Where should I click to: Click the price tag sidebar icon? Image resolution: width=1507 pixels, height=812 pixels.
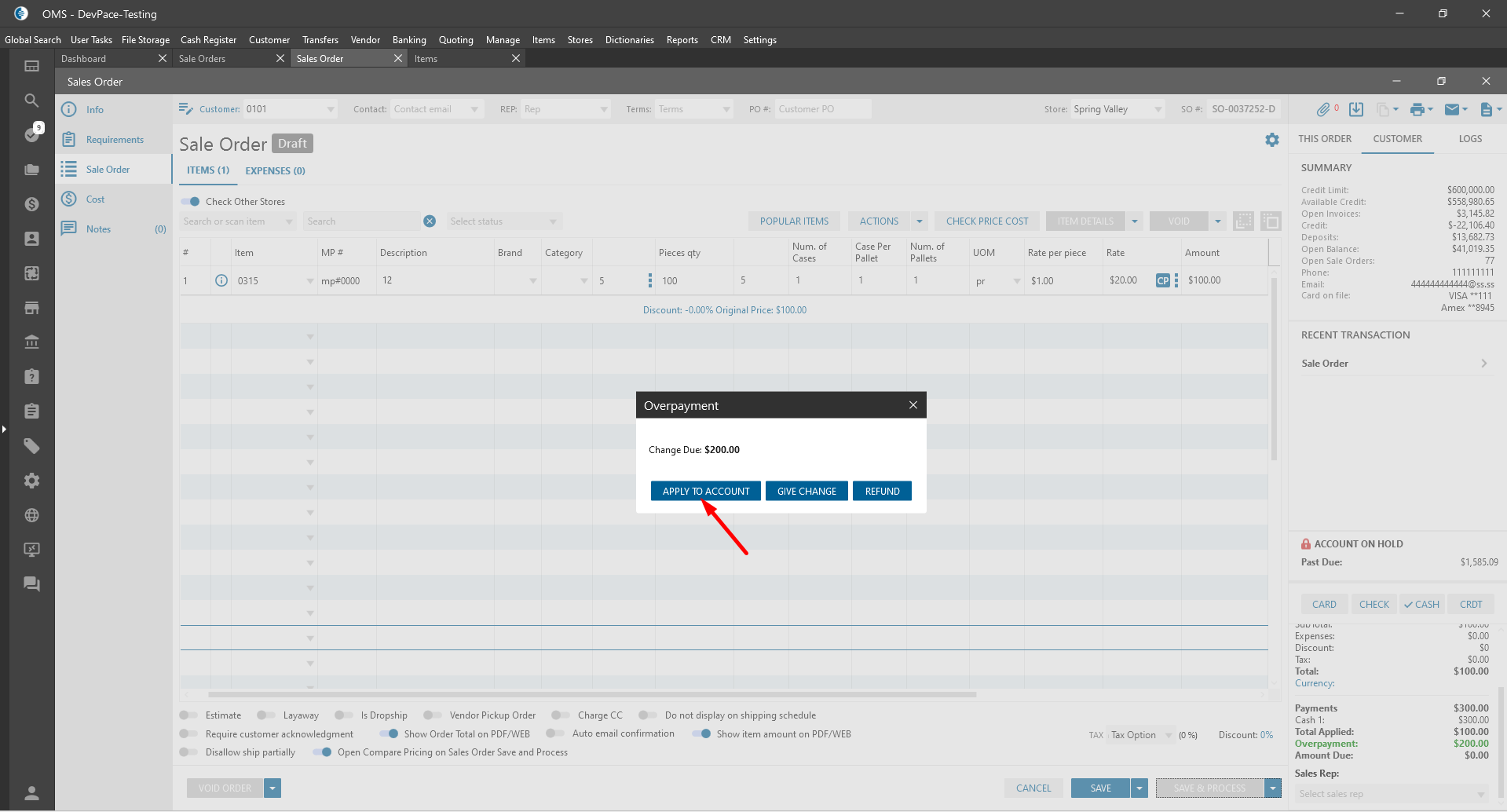[x=31, y=446]
